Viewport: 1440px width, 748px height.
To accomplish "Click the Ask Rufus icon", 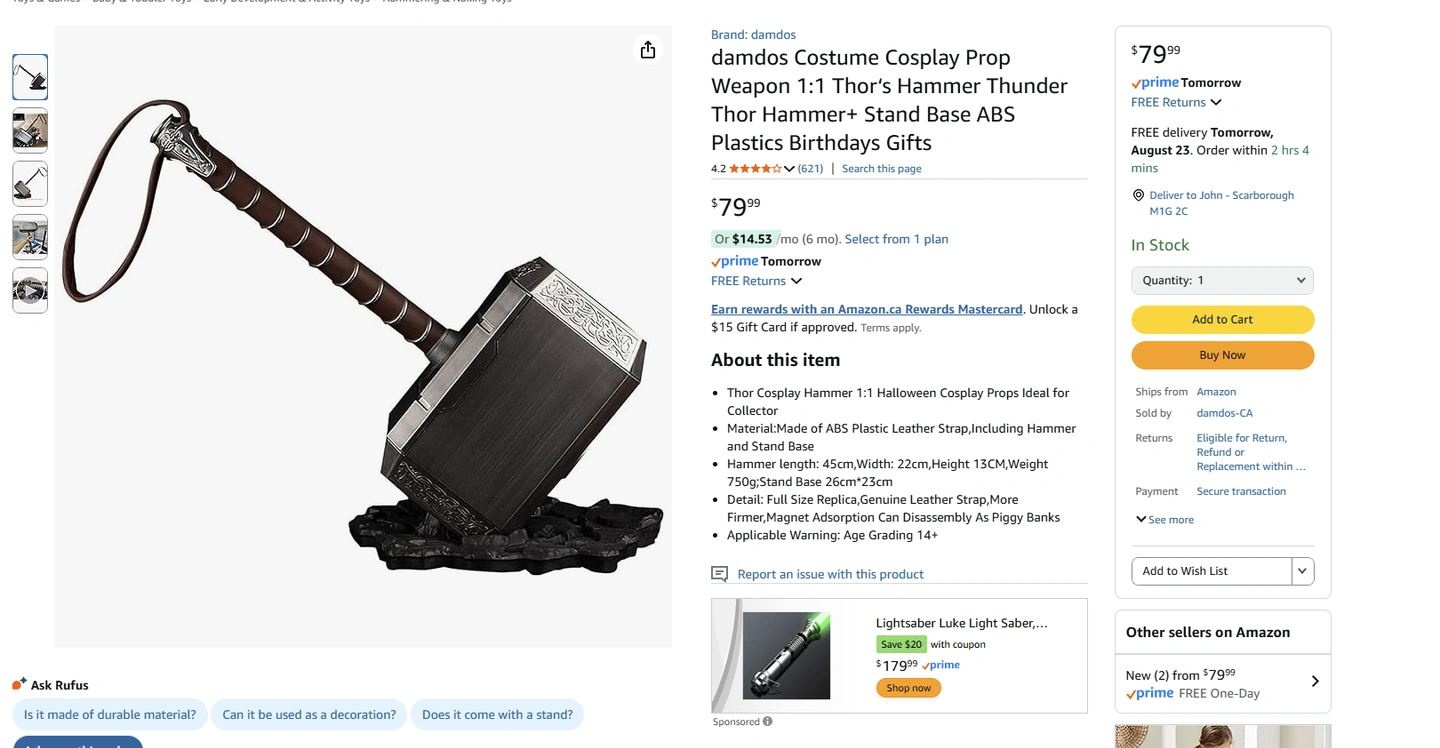I will [x=19, y=684].
